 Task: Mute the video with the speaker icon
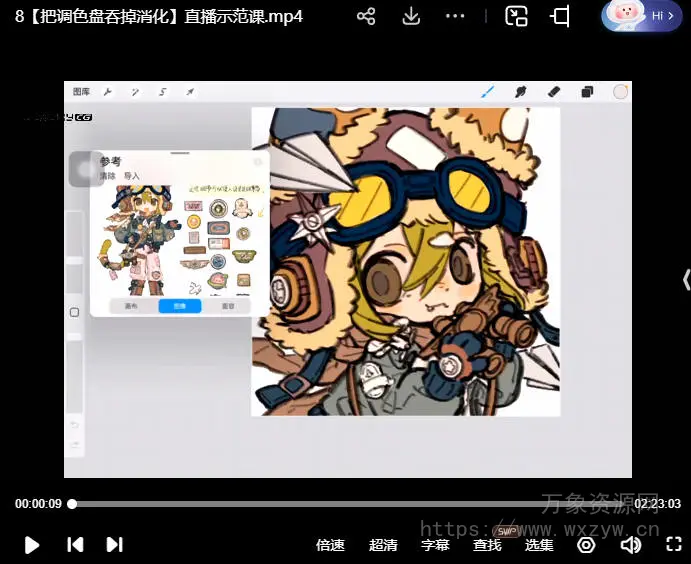pyautogui.click(x=630, y=545)
